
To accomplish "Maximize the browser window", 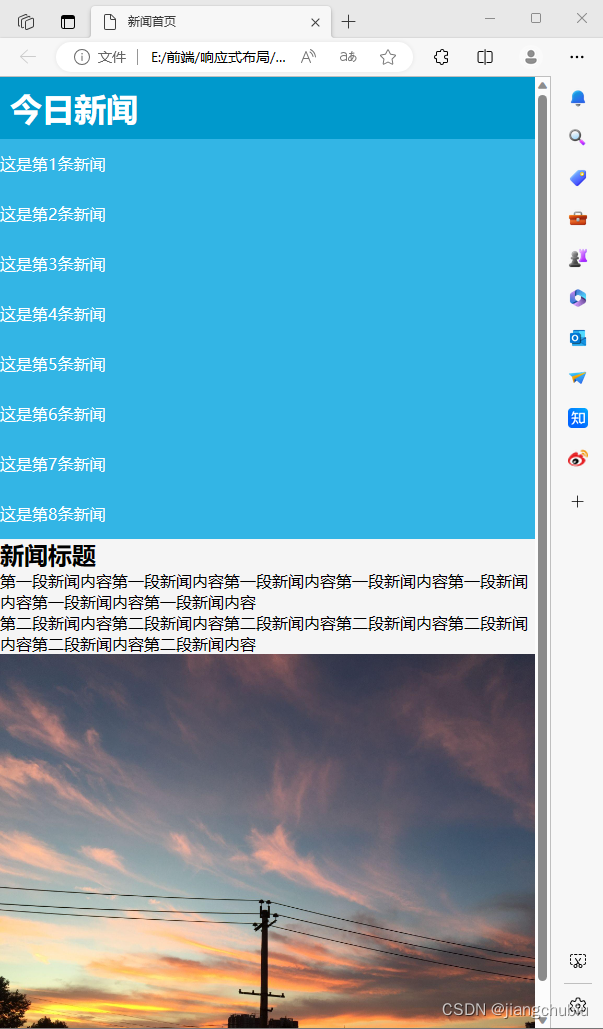I will coord(535,19).
